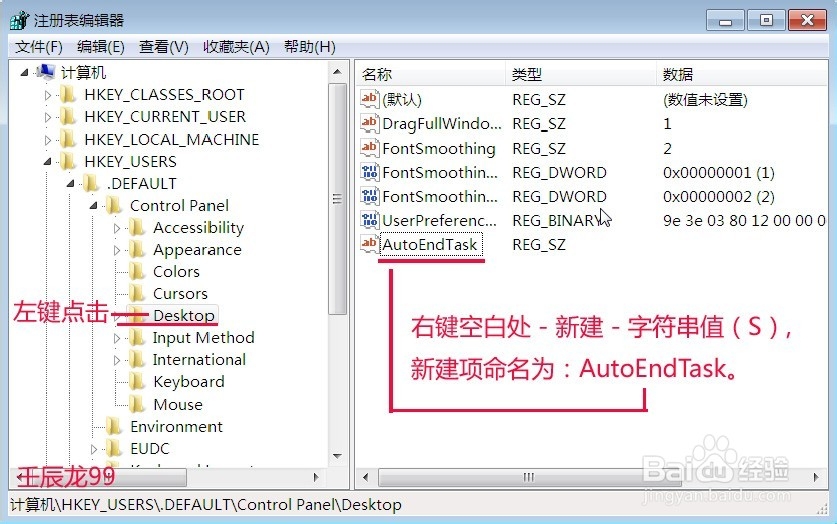Click the International folder icon
Image resolution: width=837 pixels, height=524 pixels.
point(137,359)
